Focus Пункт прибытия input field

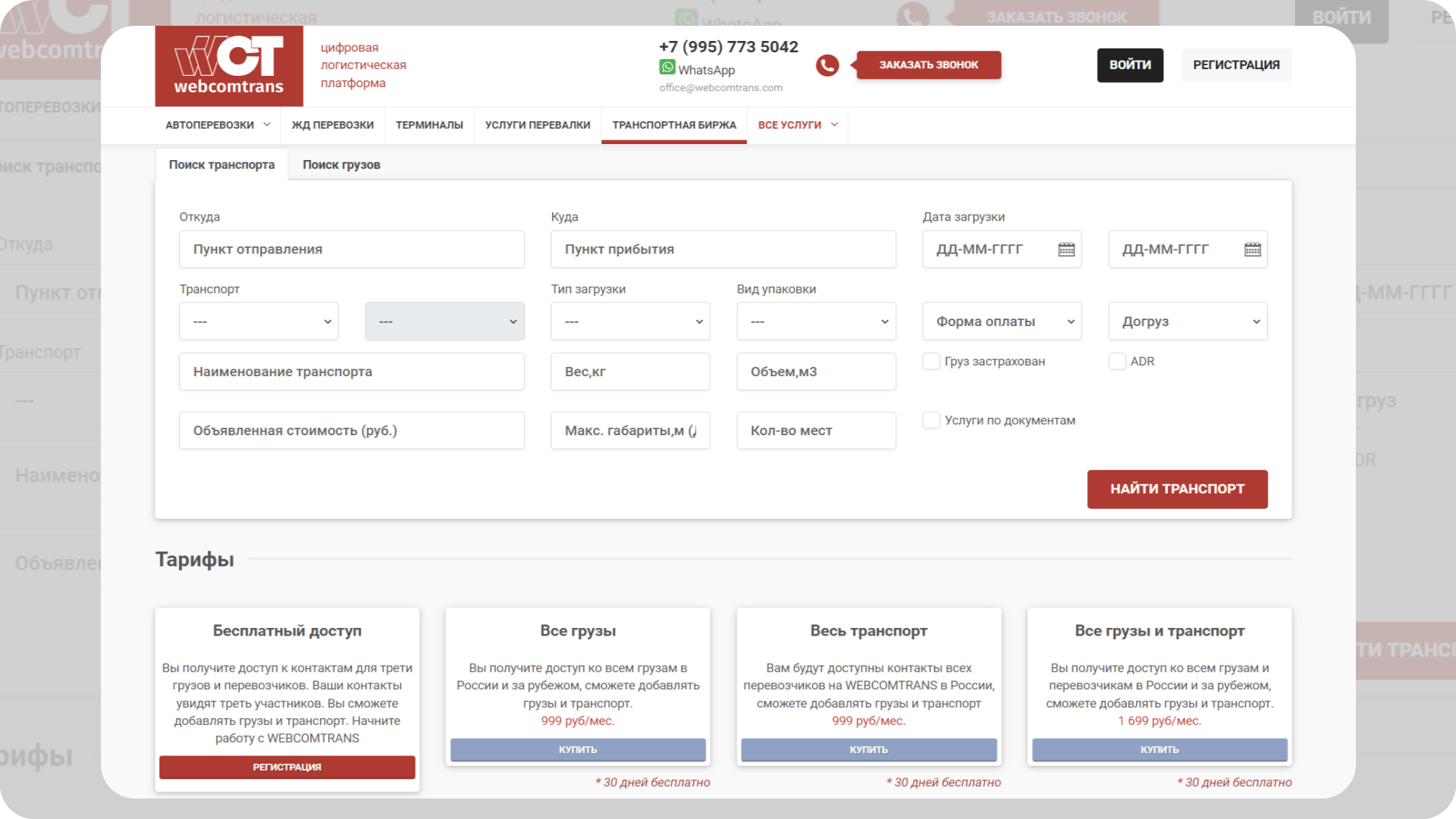tap(723, 249)
